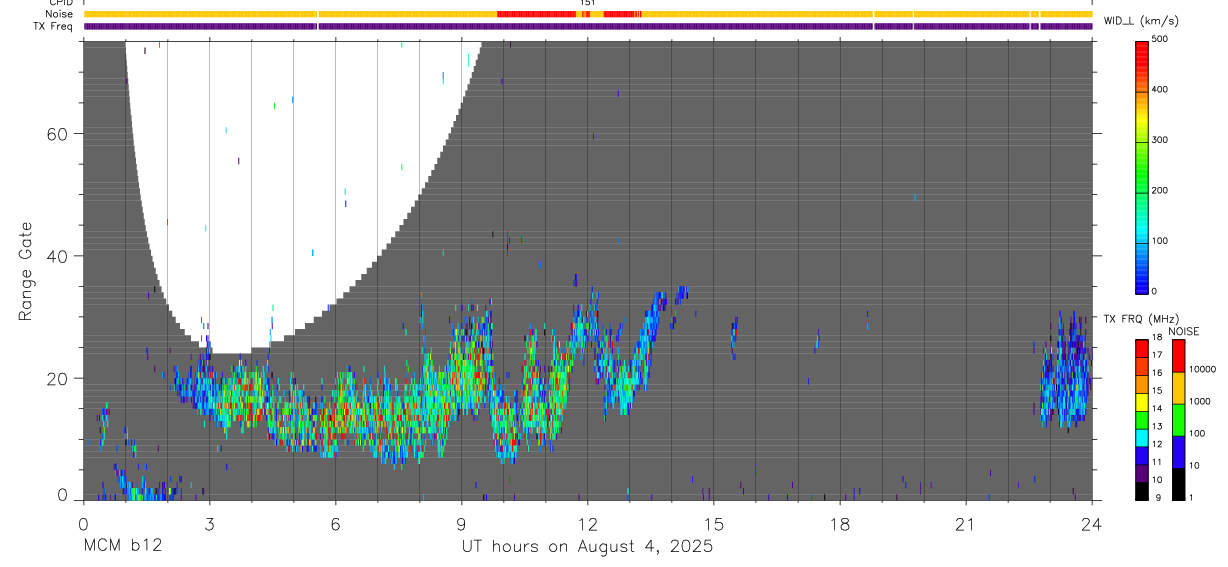Select x-axis tick label "3"

click(x=209, y=525)
